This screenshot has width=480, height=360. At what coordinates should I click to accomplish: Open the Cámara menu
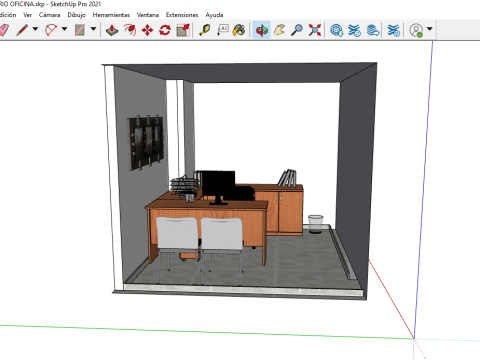tap(49, 15)
